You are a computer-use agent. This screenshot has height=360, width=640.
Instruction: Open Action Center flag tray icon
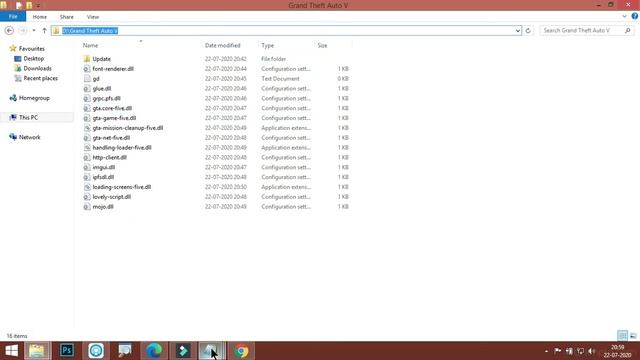[x=558, y=351]
